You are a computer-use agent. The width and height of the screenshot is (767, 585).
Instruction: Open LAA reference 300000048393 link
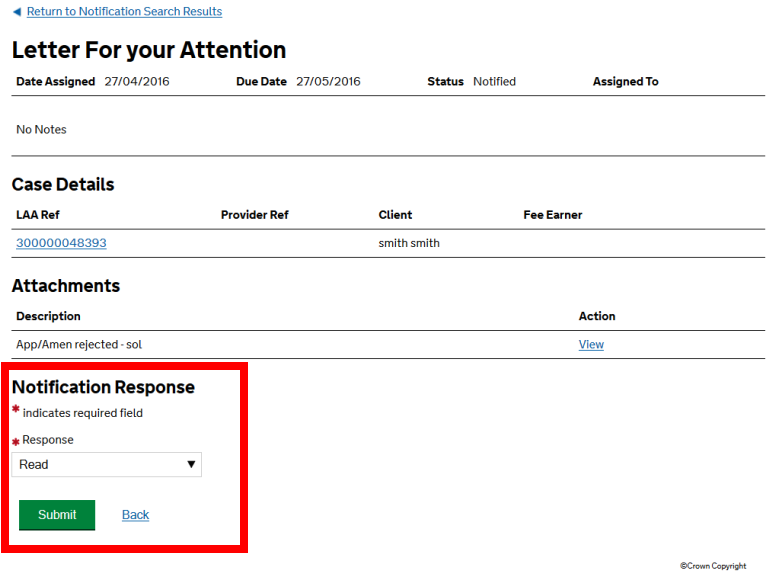tap(61, 243)
